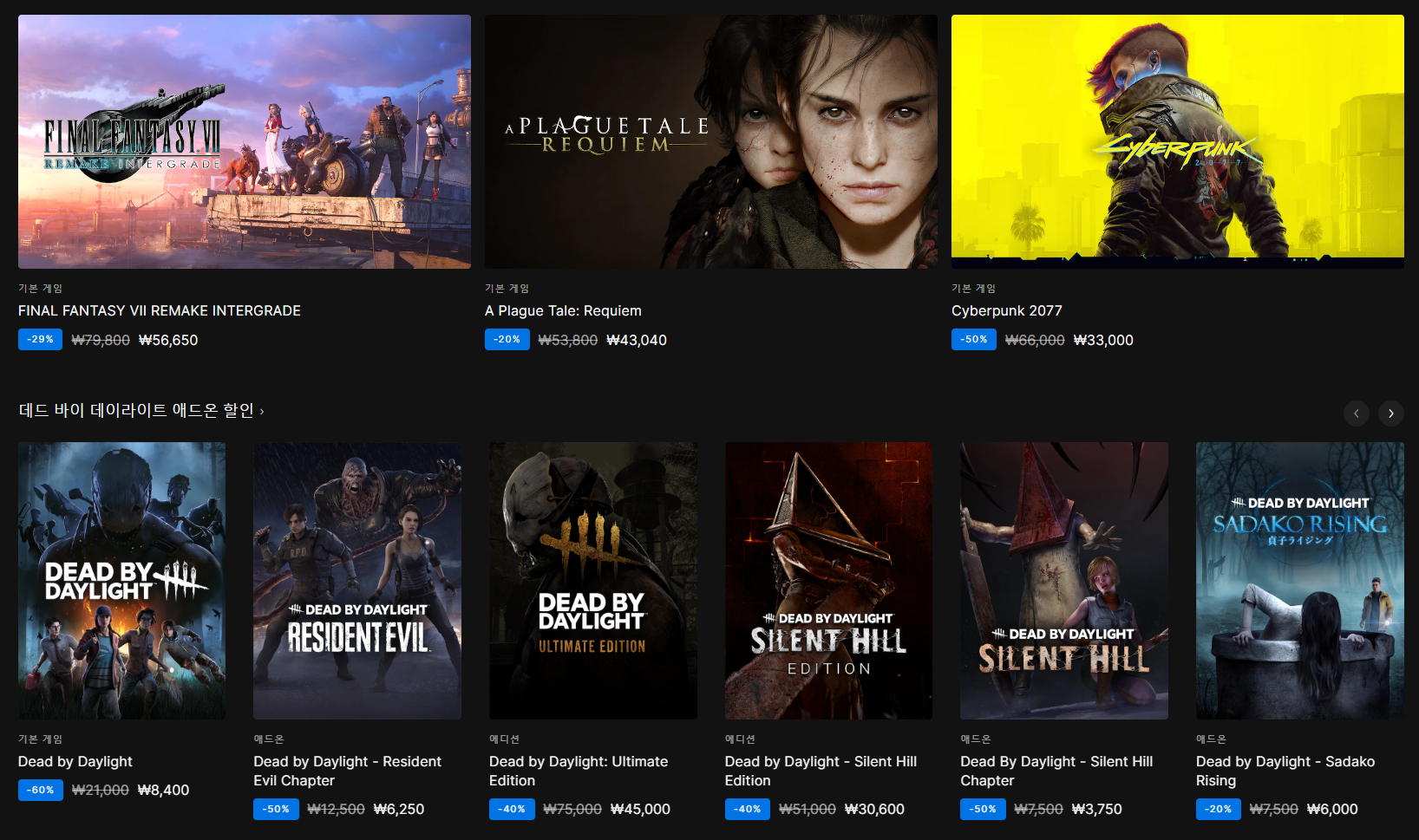Click the ₩8,400 sale price
Image resolution: width=1419 pixels, height=840 pixels.
[x=164, y=790]
